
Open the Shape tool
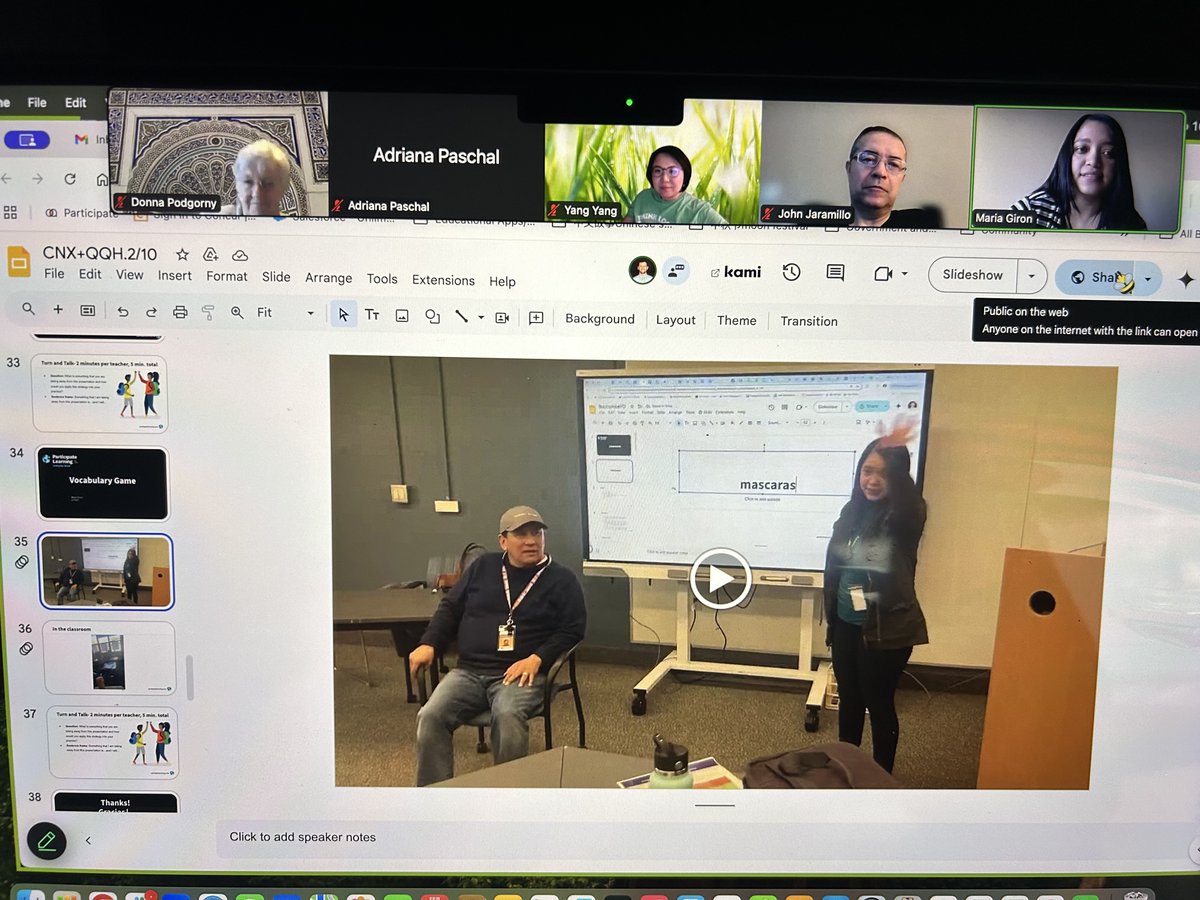[x=432, y=316]
